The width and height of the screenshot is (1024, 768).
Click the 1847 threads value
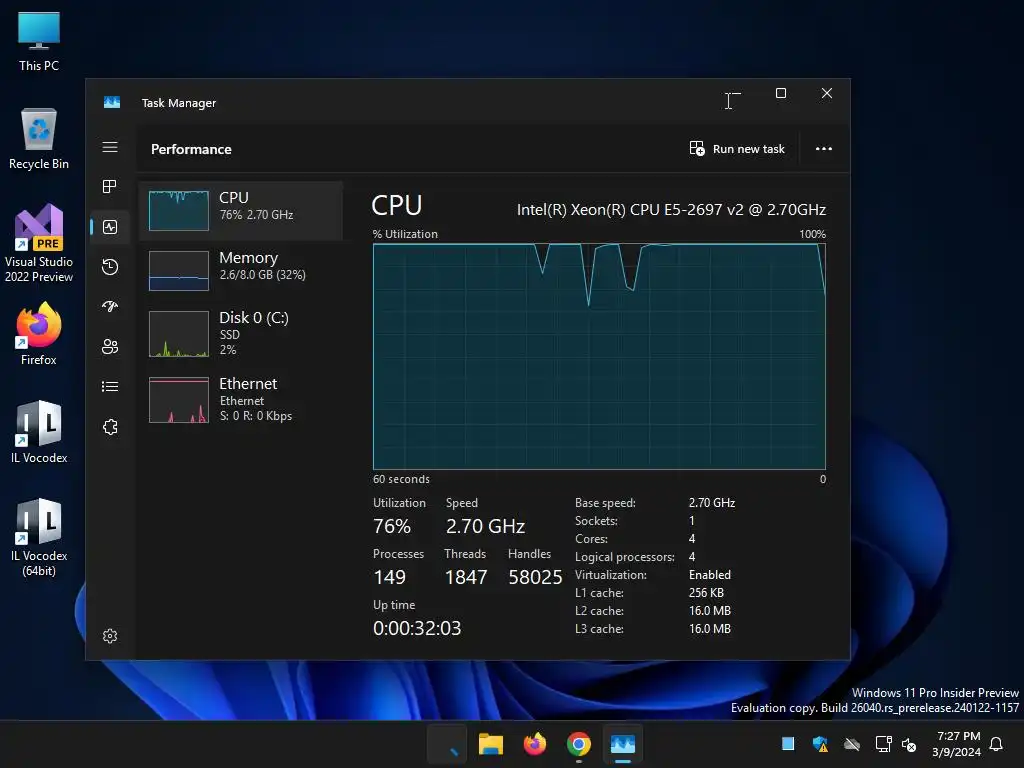466,577
